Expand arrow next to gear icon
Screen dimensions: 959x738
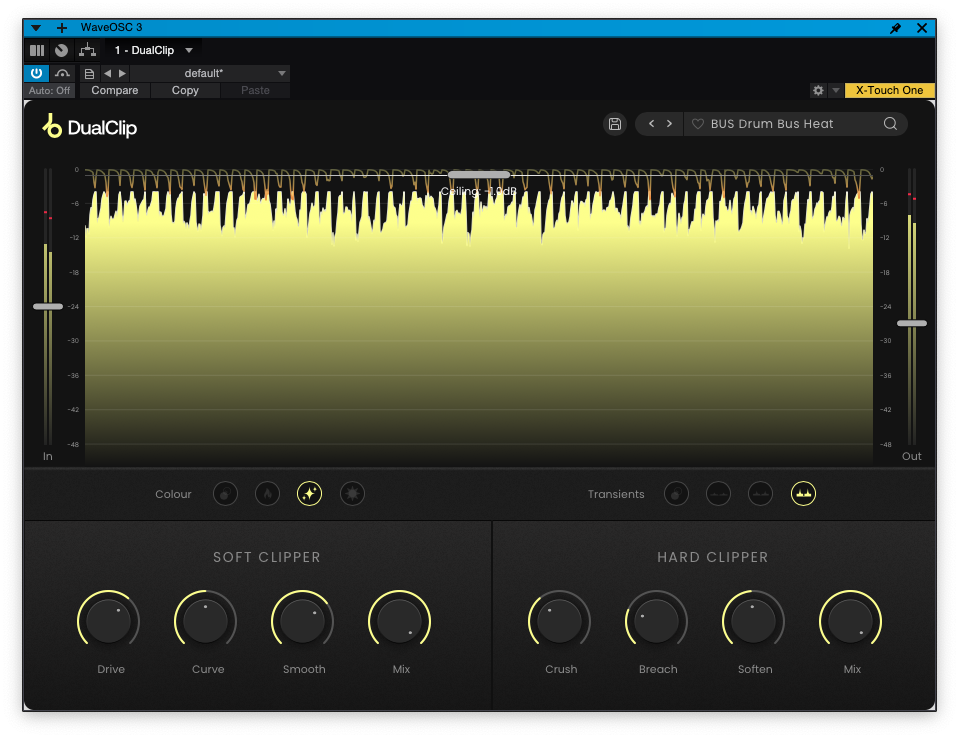836,90
